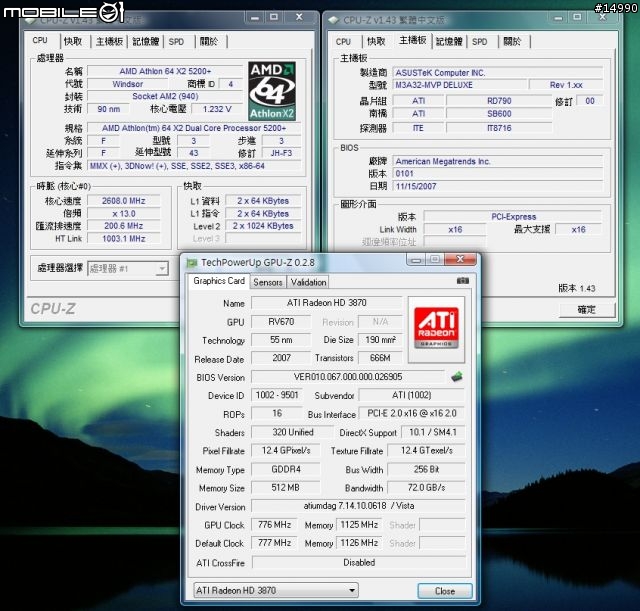This screenshot has width=640, height=611.
Task: Open the SPD tab in left CPU-Z window
Action: [x=176, y=41]
